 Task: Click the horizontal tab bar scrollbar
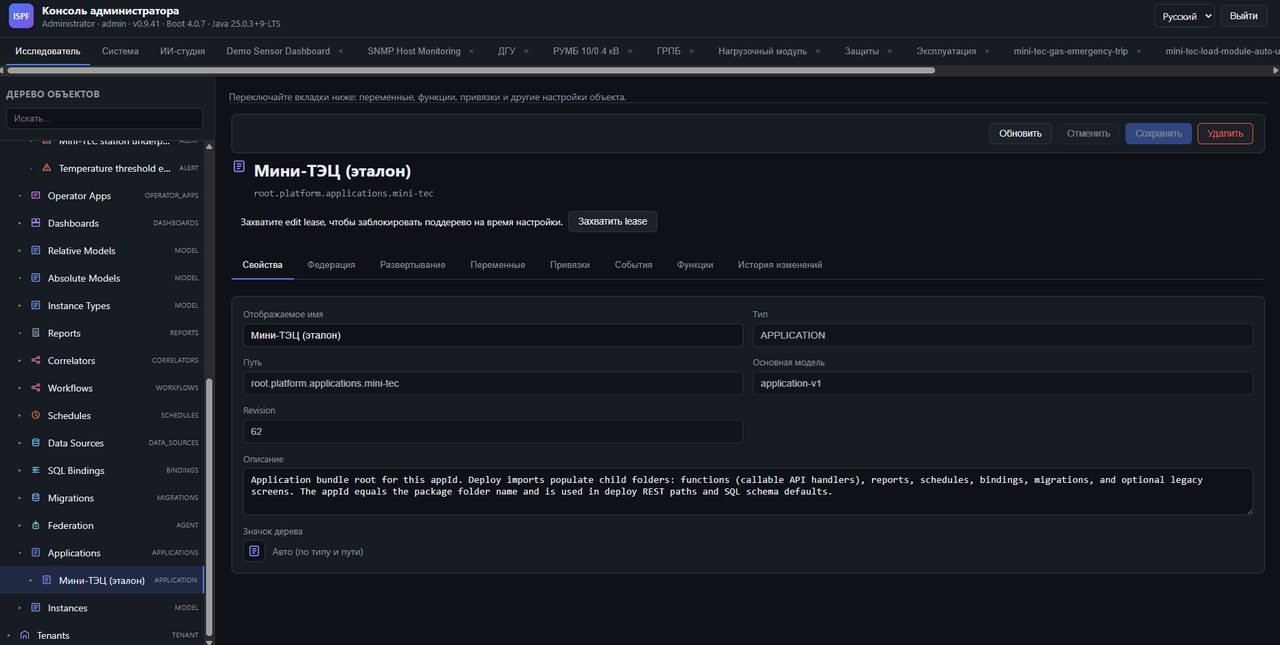pos(471,71)
